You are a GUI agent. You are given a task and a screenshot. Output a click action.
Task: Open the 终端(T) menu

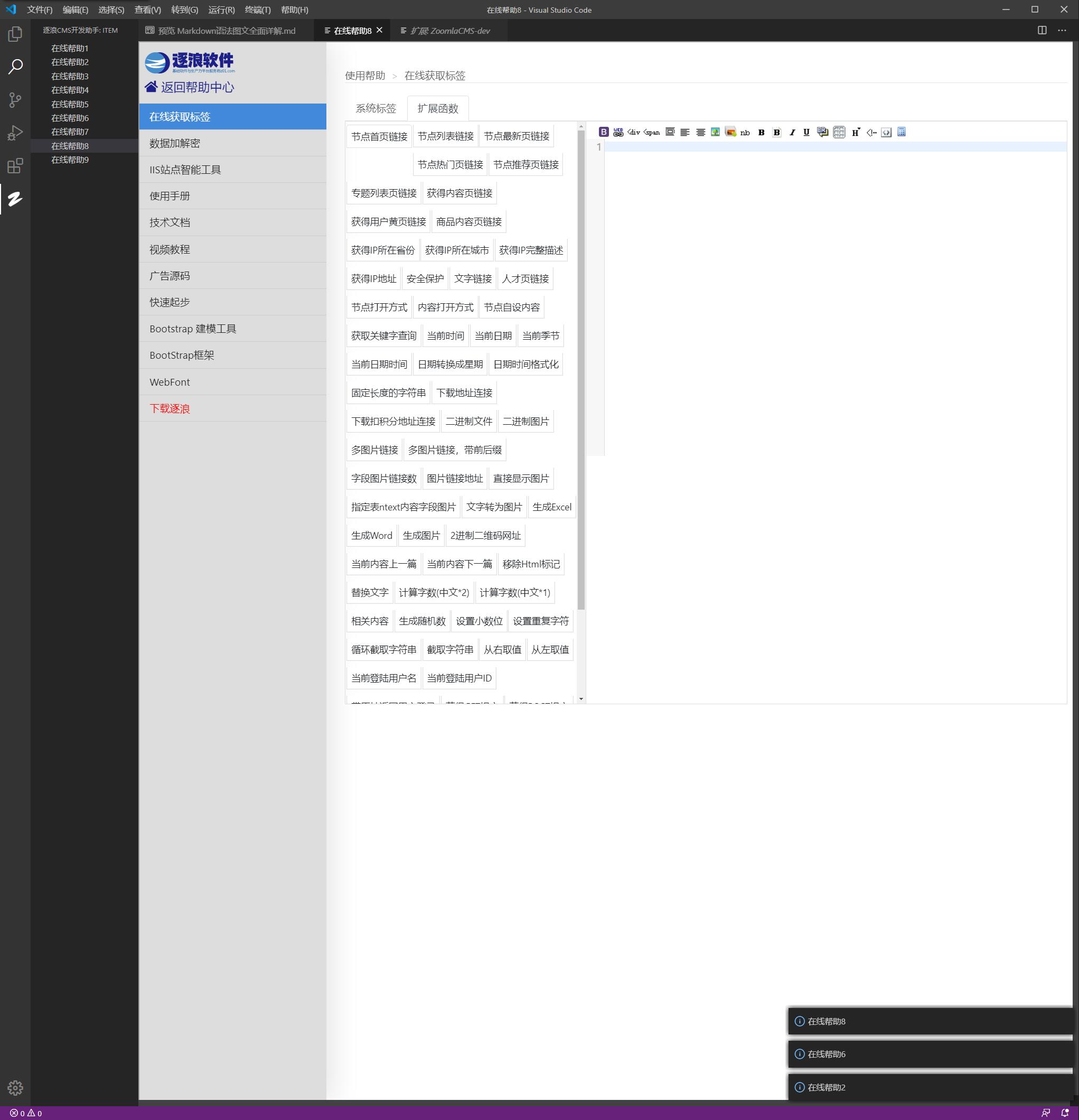coord(257,10)
